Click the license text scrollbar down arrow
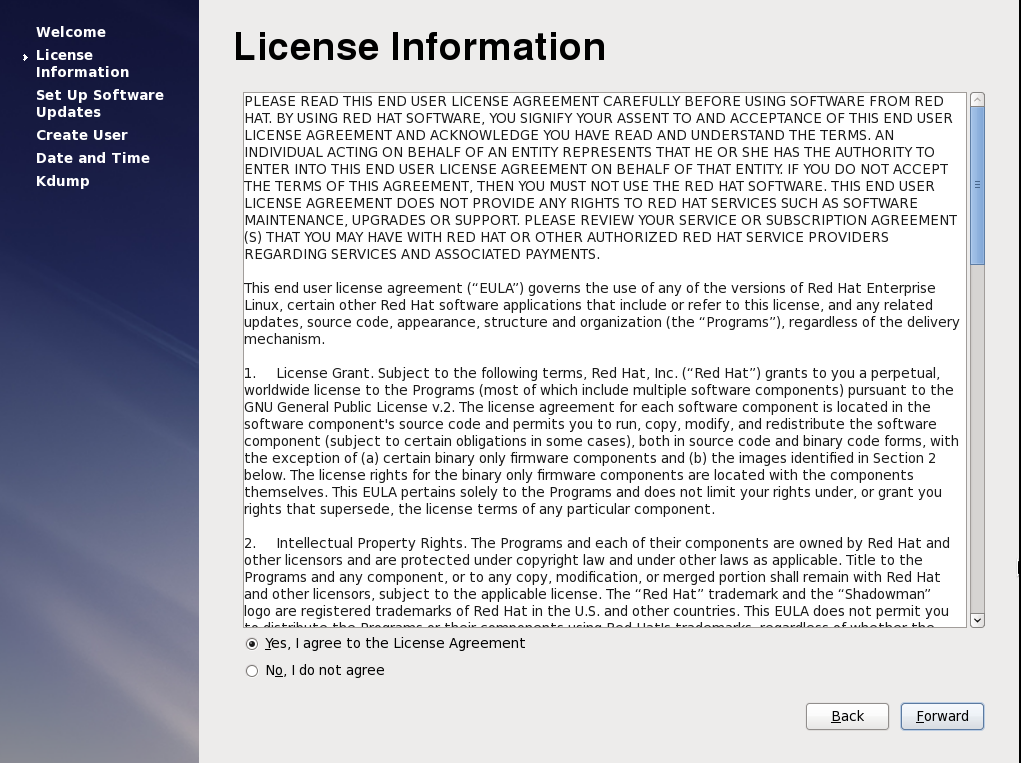The width and height of the screenshot is (1021, 763). 977,620
